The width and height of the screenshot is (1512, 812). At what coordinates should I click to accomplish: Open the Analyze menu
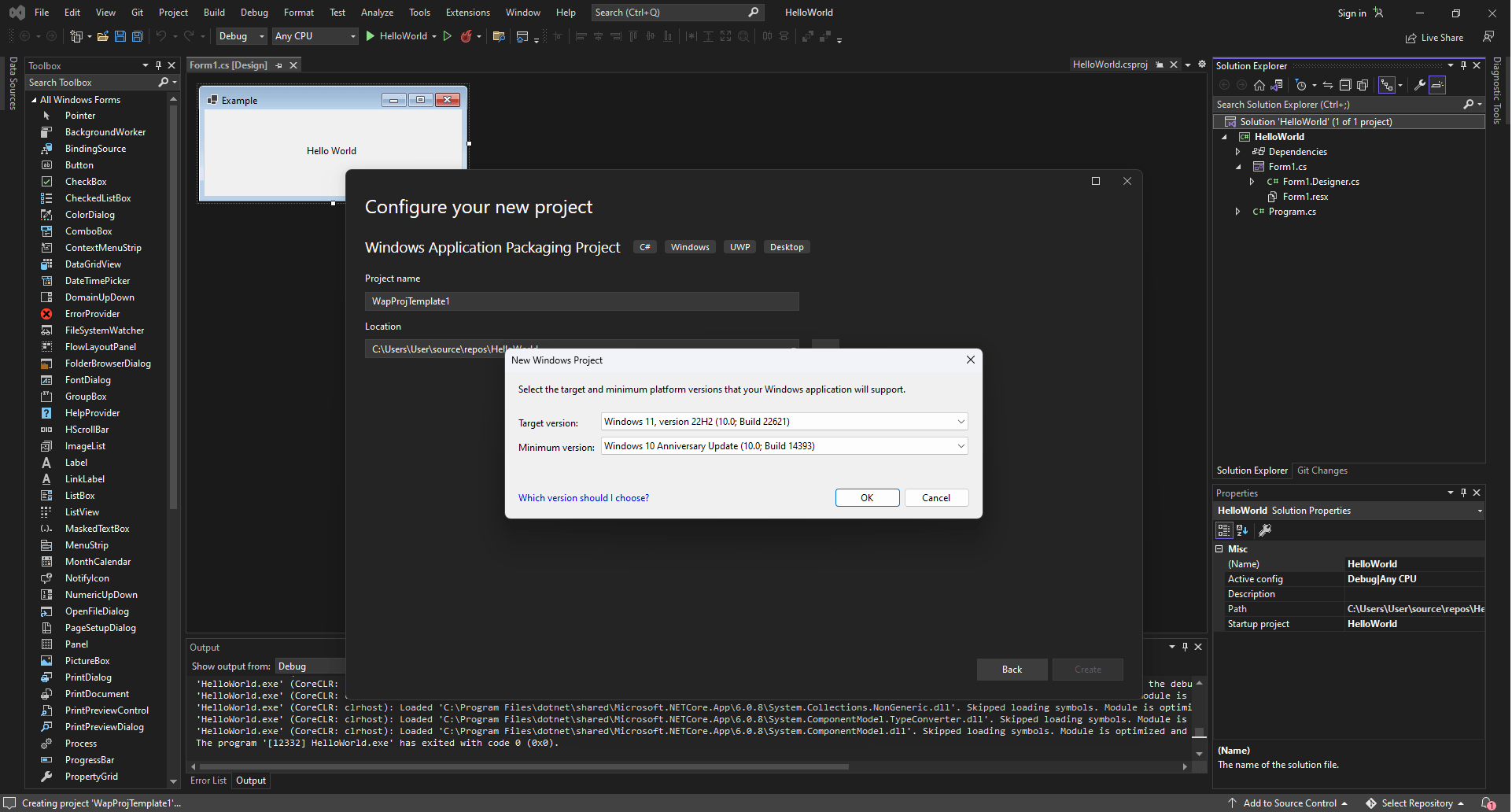coord(377,13)
